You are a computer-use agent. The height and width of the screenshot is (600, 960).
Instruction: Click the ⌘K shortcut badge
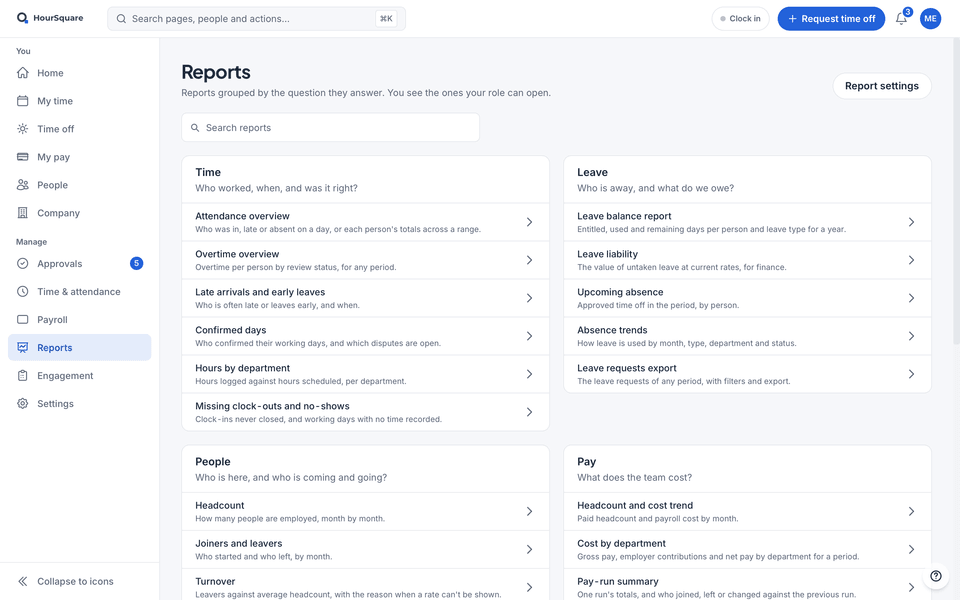[386, 18]
